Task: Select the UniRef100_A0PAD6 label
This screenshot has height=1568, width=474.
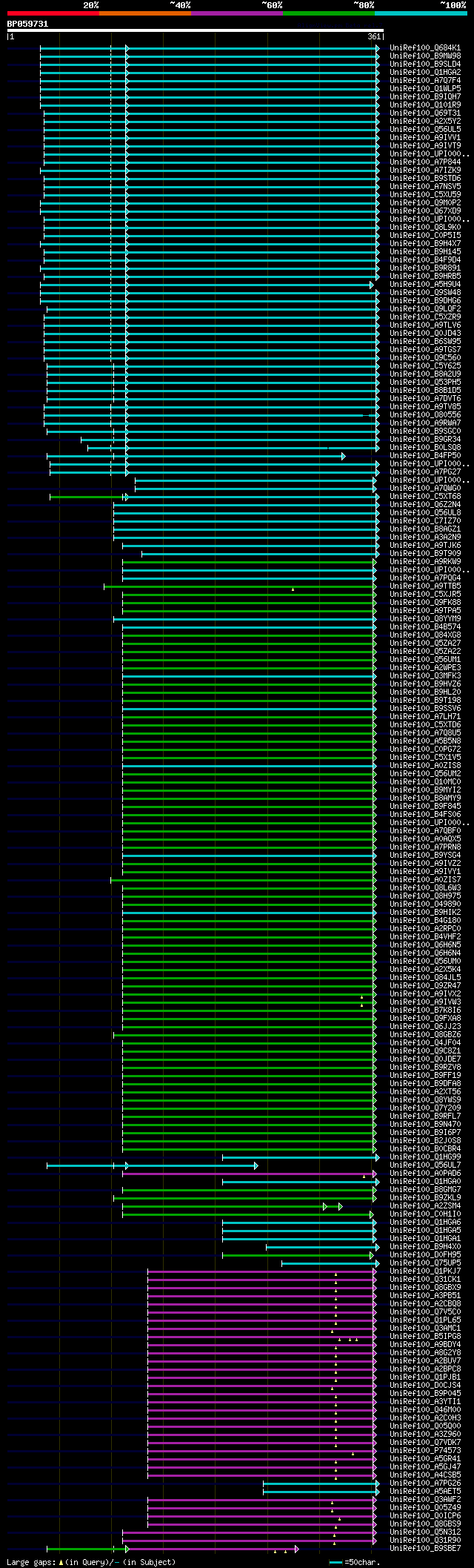Action: coord(425,1173)
